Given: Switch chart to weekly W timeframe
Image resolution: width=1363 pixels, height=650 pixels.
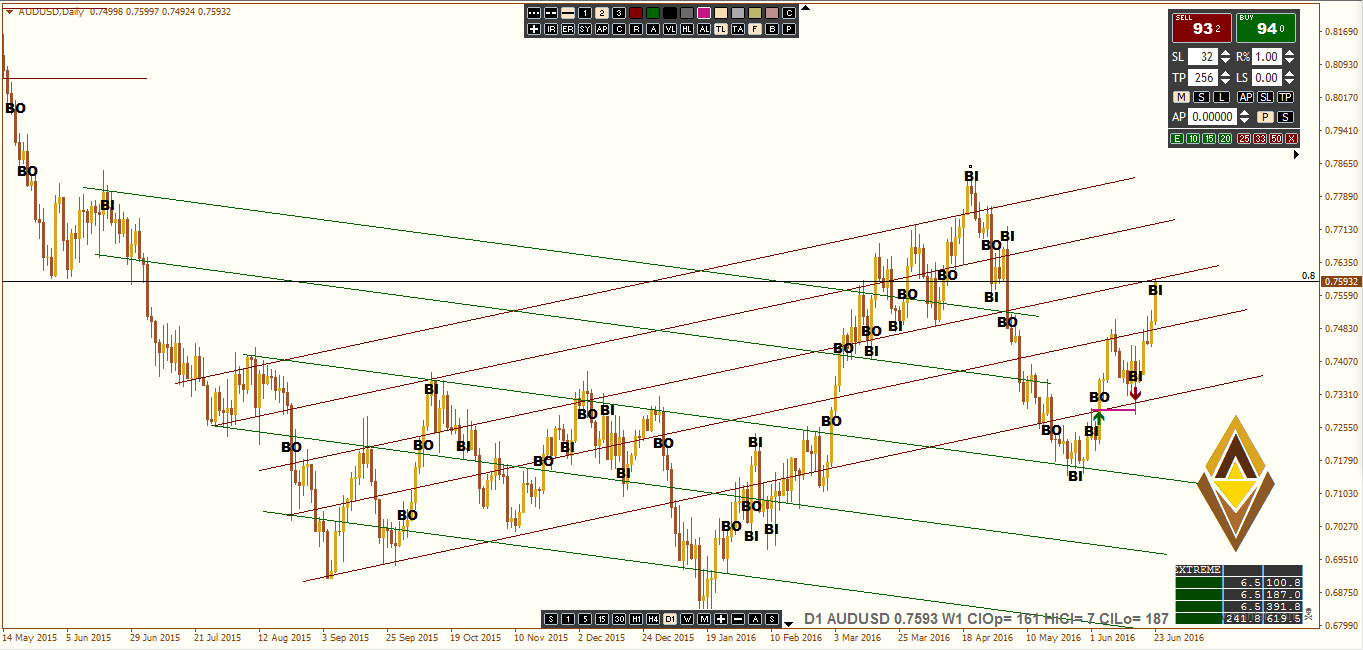Looking at the screenshot, I should [x=688, y=620].
